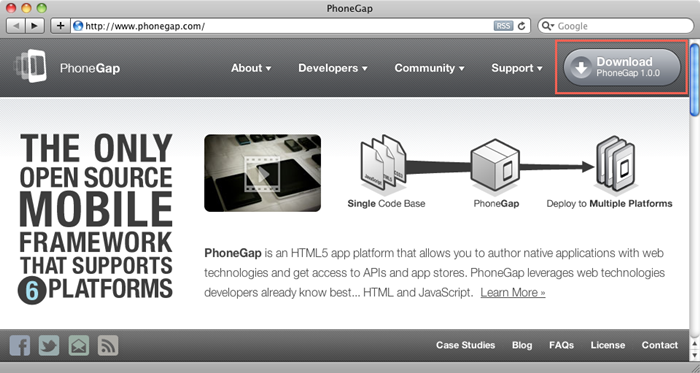This screenshot has width=700, height=373.
Task: Reload the page with the refresh icon
Action: [521, 26]
